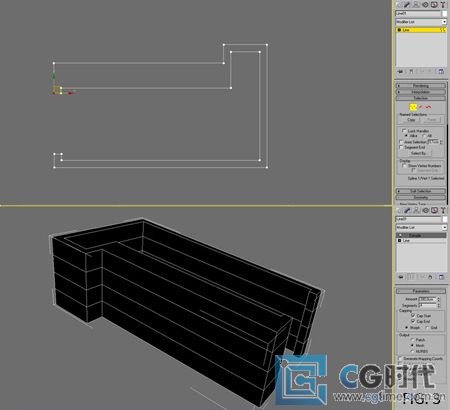Select the Alike radio button
This screenshot has height=410, width=450.
pyautogui.click(x=406, y=136)
